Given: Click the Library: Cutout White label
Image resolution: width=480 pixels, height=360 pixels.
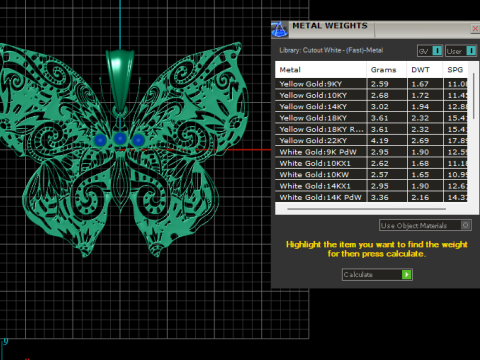Looking at the screenshot, I should click(x=331, y=50).
